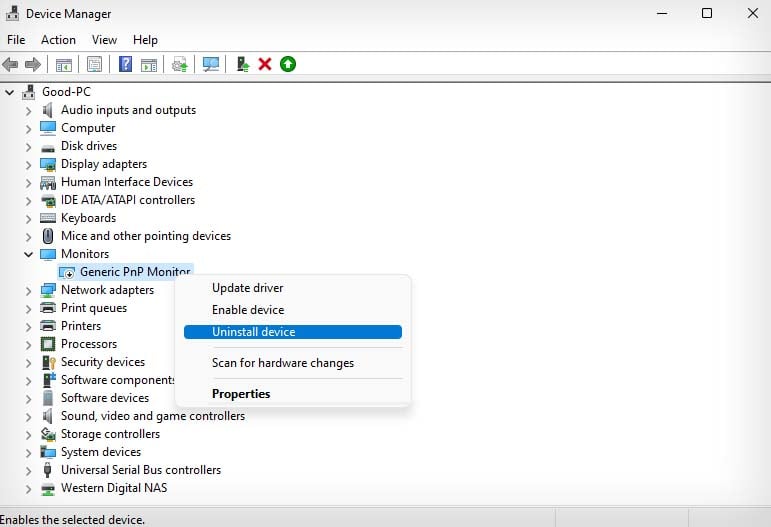Viewport: 771px width, 527px height.
Task: Select the Human Interface Devices label
Action: (127, 182)
